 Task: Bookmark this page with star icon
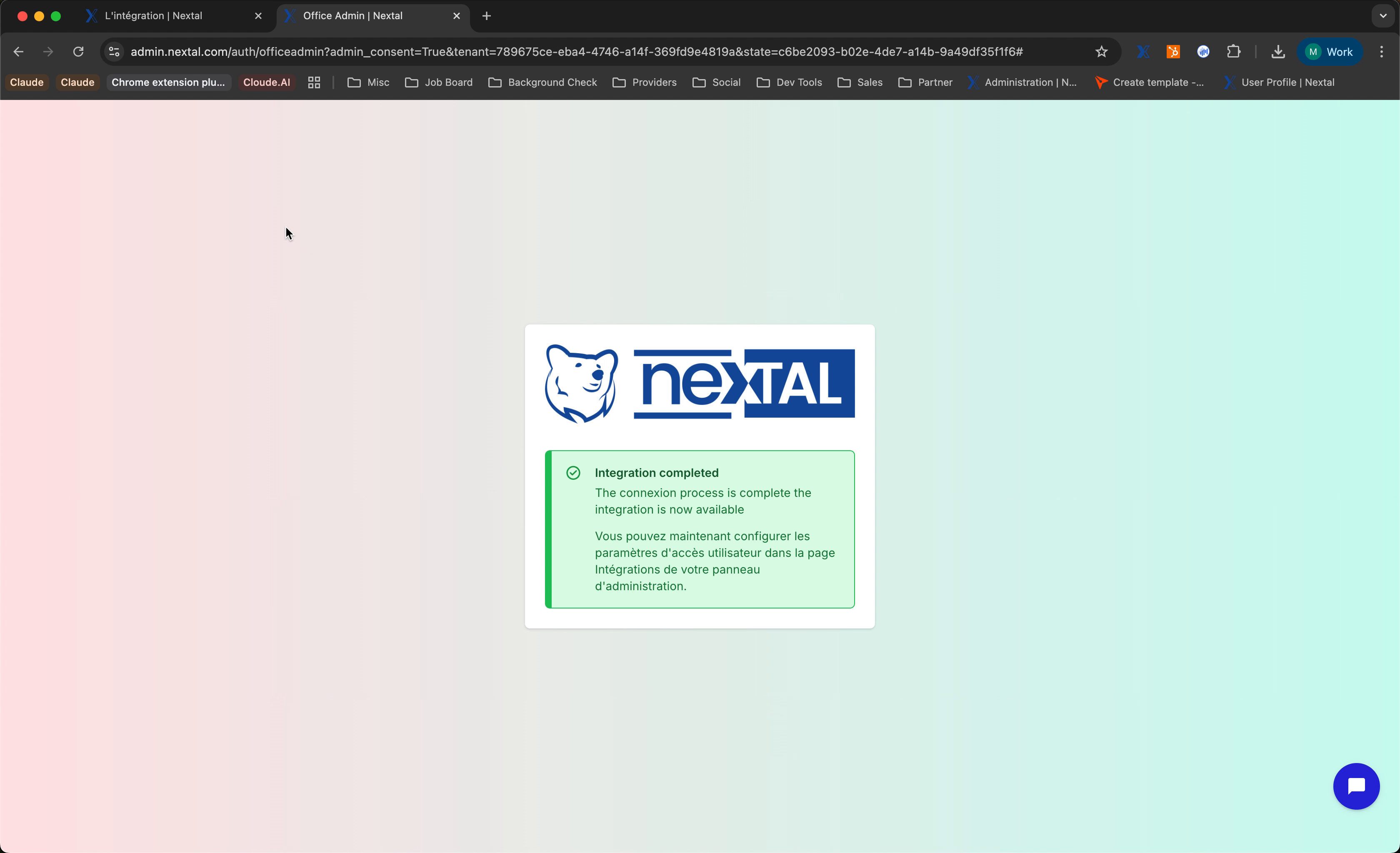1101,52
